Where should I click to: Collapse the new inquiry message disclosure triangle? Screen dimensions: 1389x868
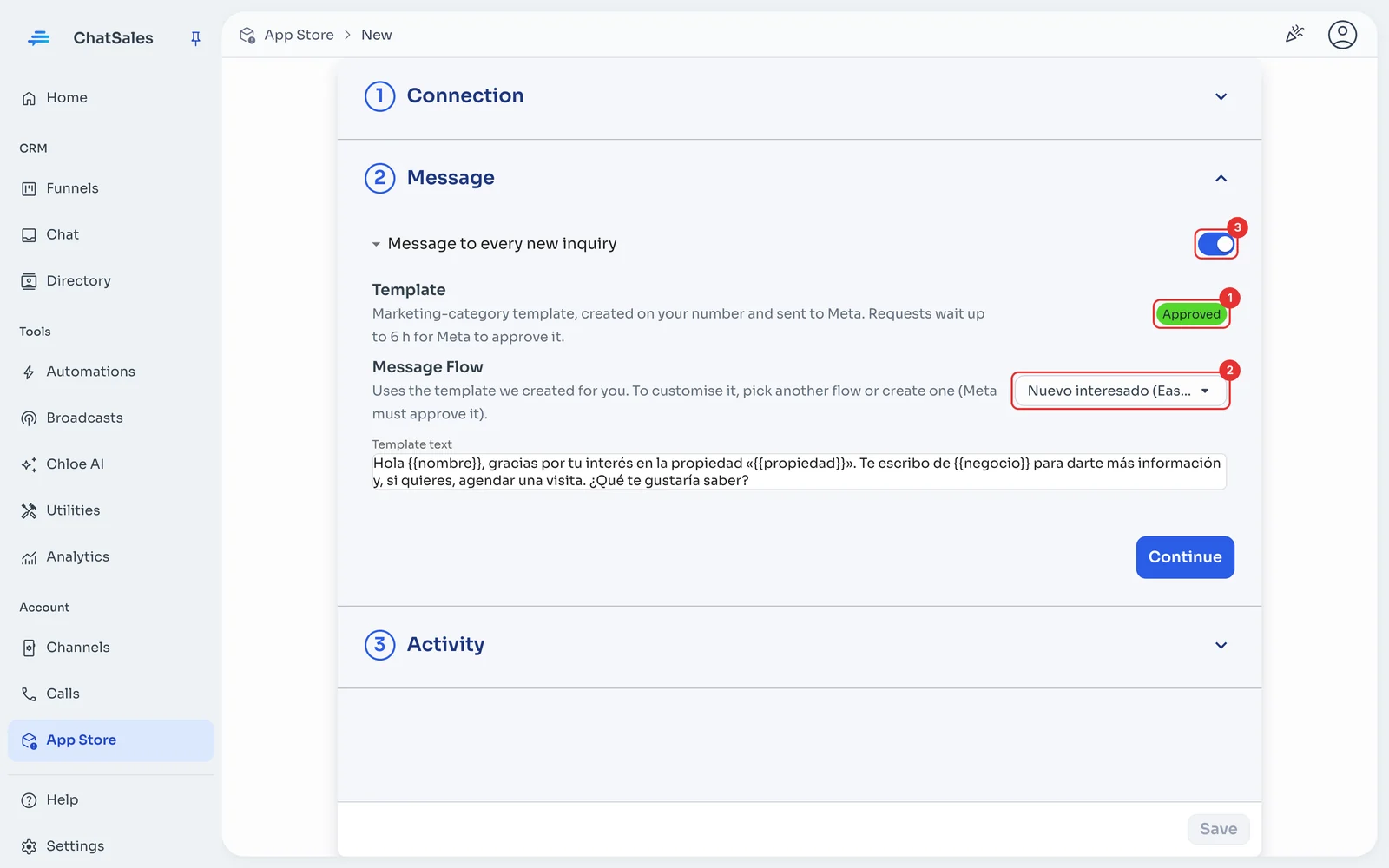(x=376, y=245)
